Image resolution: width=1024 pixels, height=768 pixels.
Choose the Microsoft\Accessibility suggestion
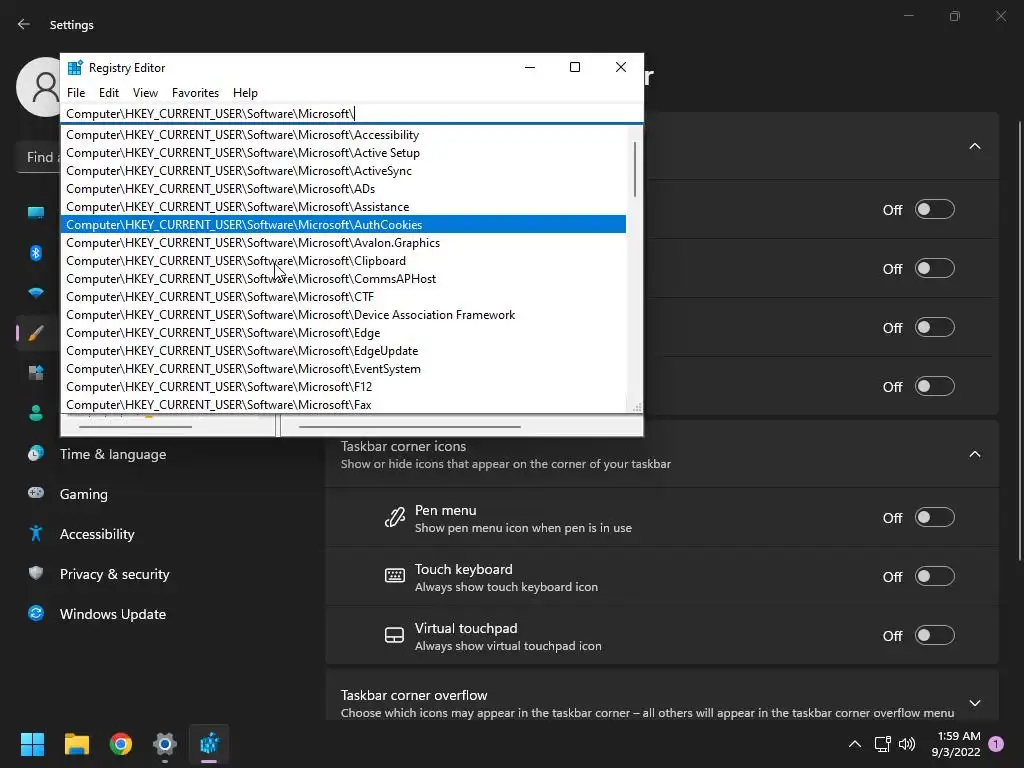344,135
